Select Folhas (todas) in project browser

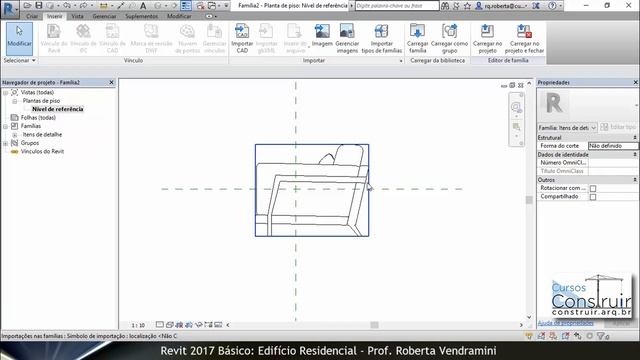pos(38,118)
